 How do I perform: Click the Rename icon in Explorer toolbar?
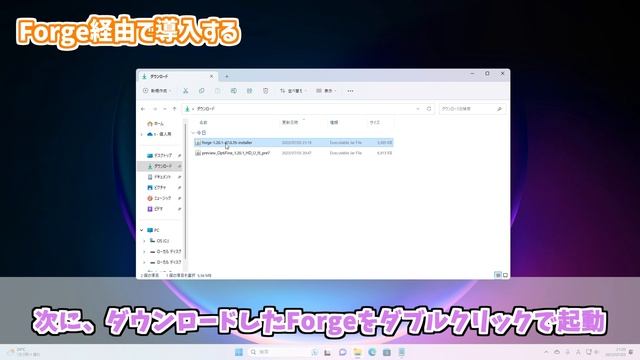click(x=233, y=91)
